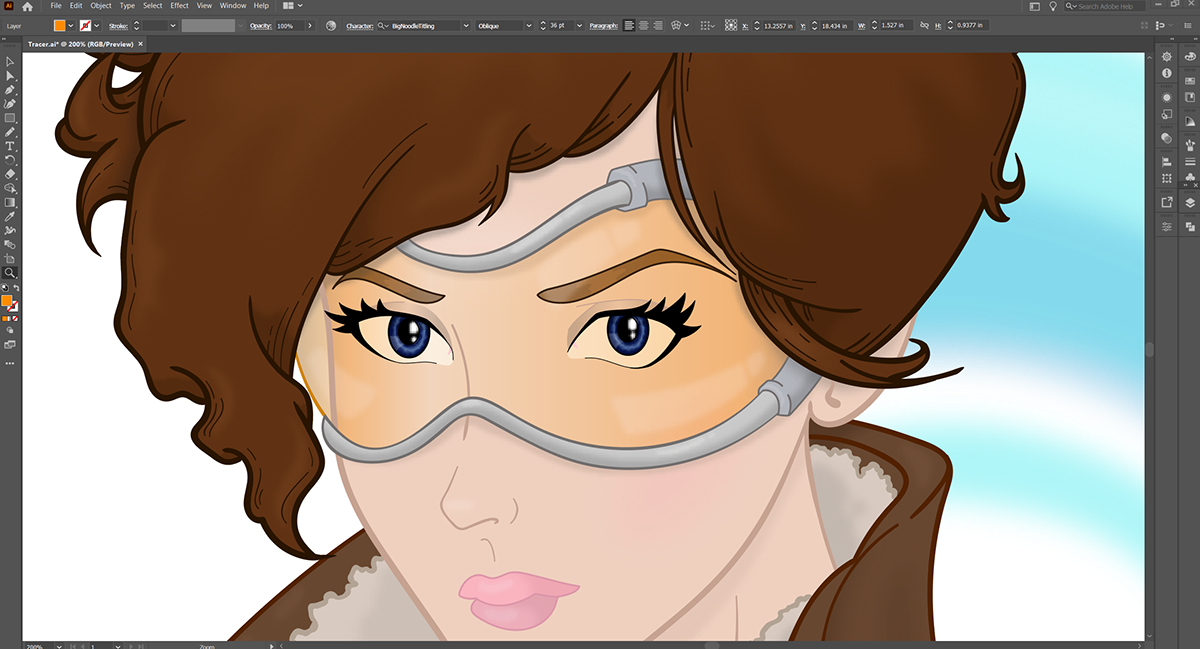This screenshot has width=1200, height=649.
Task: Close the Tracer.ai document tab
Action: (139, 45)
